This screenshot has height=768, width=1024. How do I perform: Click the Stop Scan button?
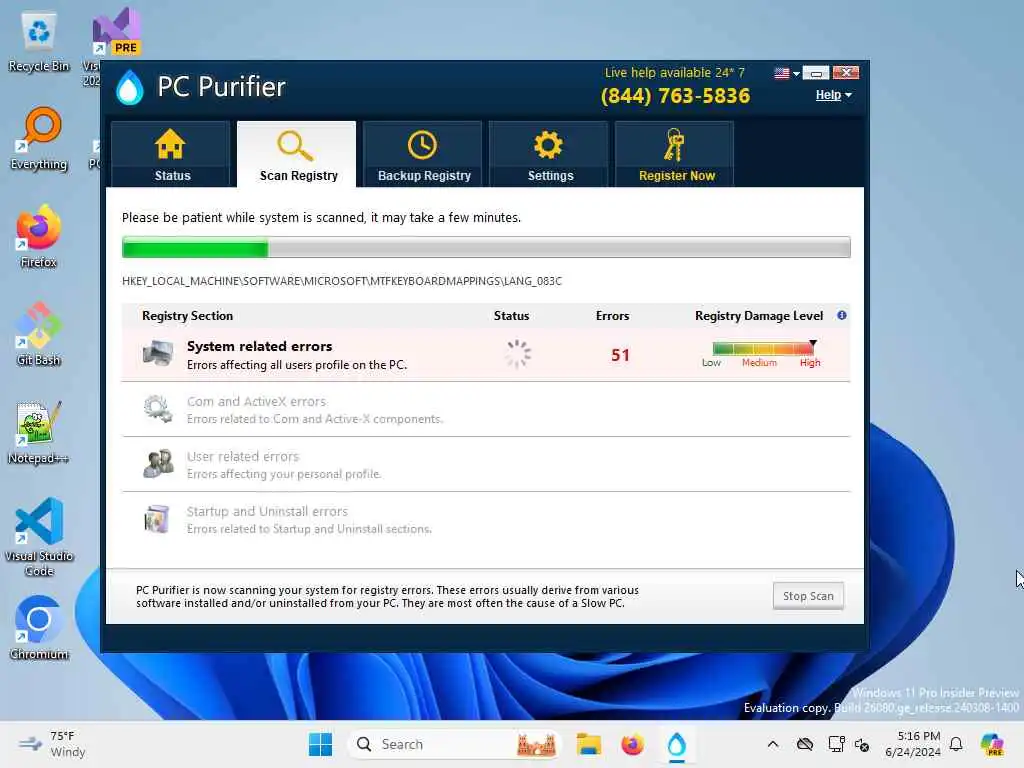808,596
